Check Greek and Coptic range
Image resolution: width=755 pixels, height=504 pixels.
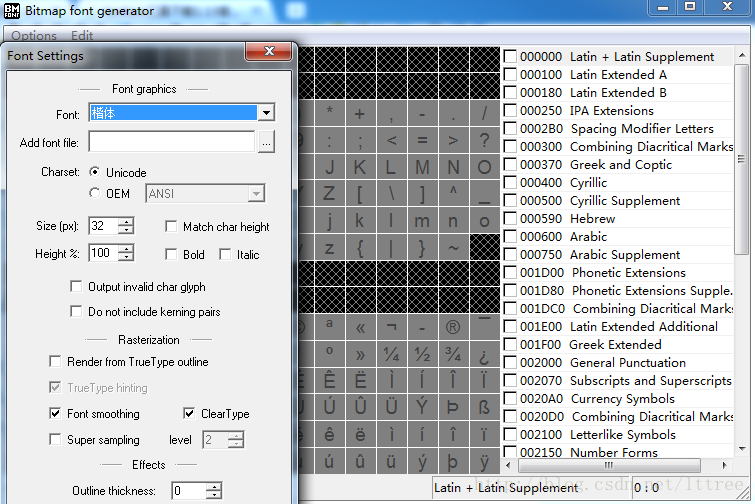510,165
